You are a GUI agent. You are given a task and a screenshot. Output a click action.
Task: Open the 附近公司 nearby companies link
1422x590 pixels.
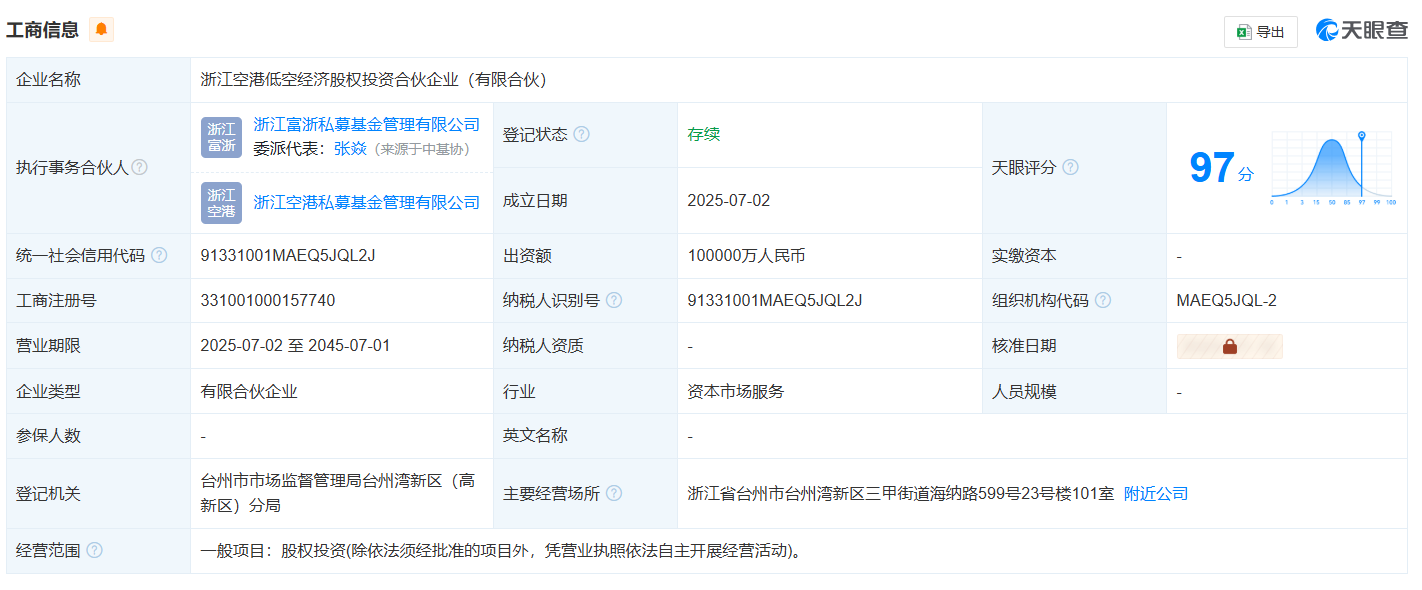tap(1156, 493)
